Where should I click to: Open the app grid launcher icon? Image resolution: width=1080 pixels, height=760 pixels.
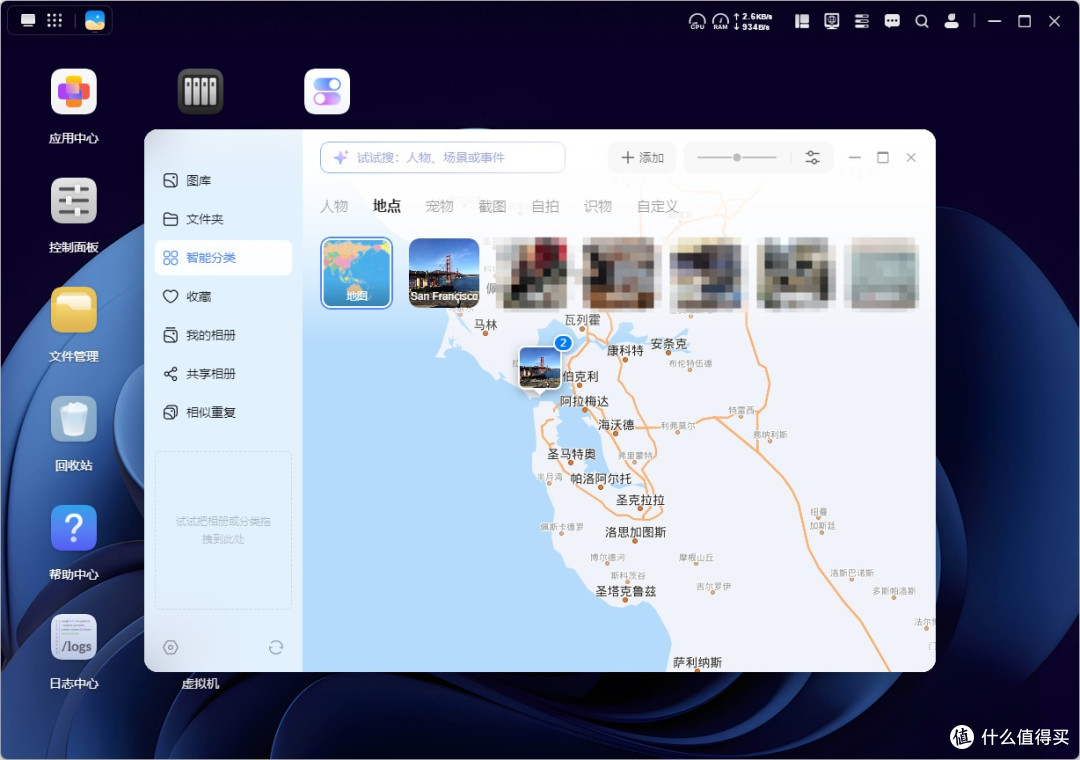(x=54, y=20)
